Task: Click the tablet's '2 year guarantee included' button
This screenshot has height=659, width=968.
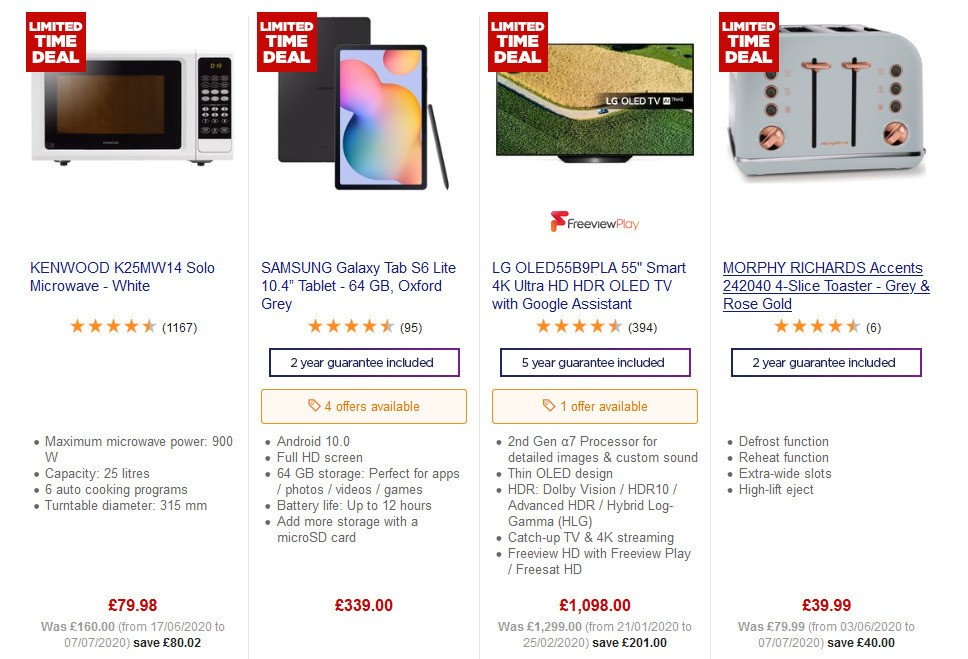Action: click(x=364, y=362)
